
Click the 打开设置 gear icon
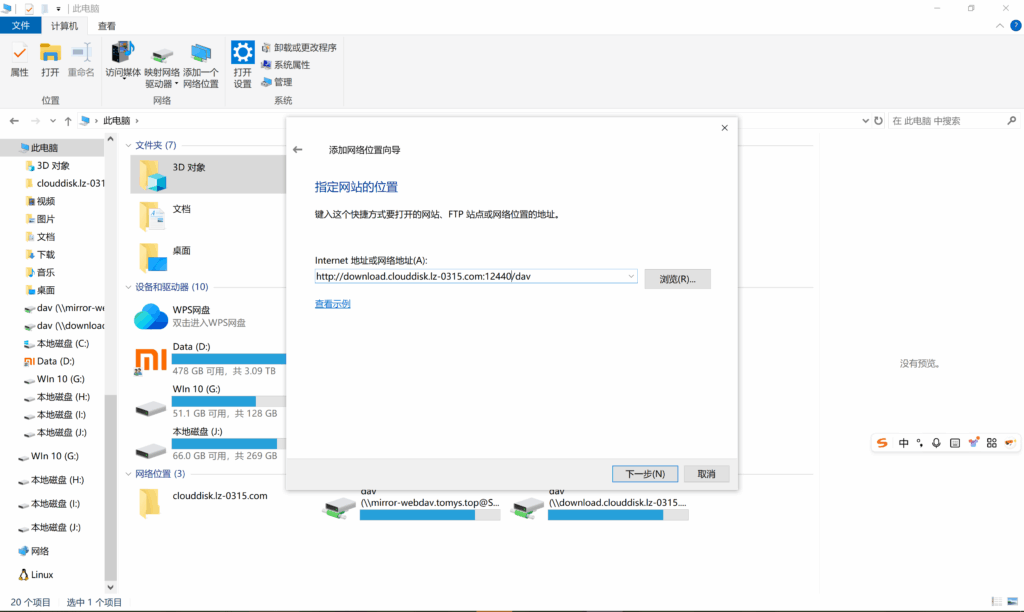pyautogui.click(x=242, y=53)
